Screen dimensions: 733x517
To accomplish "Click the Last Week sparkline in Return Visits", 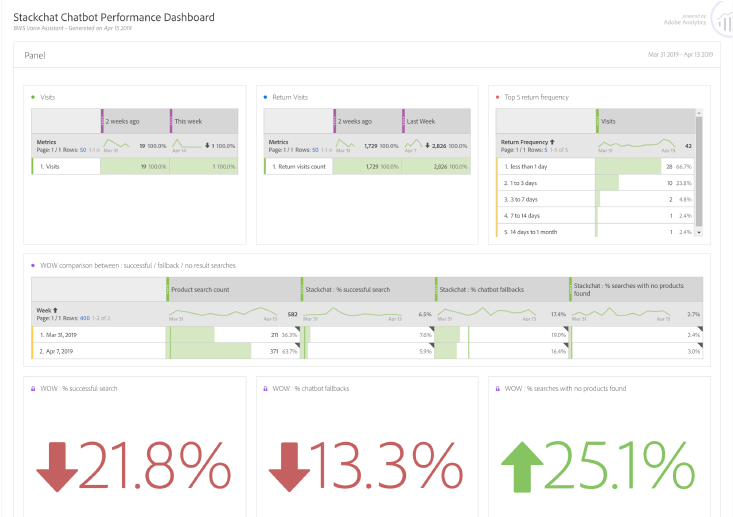I will (413, 143).
